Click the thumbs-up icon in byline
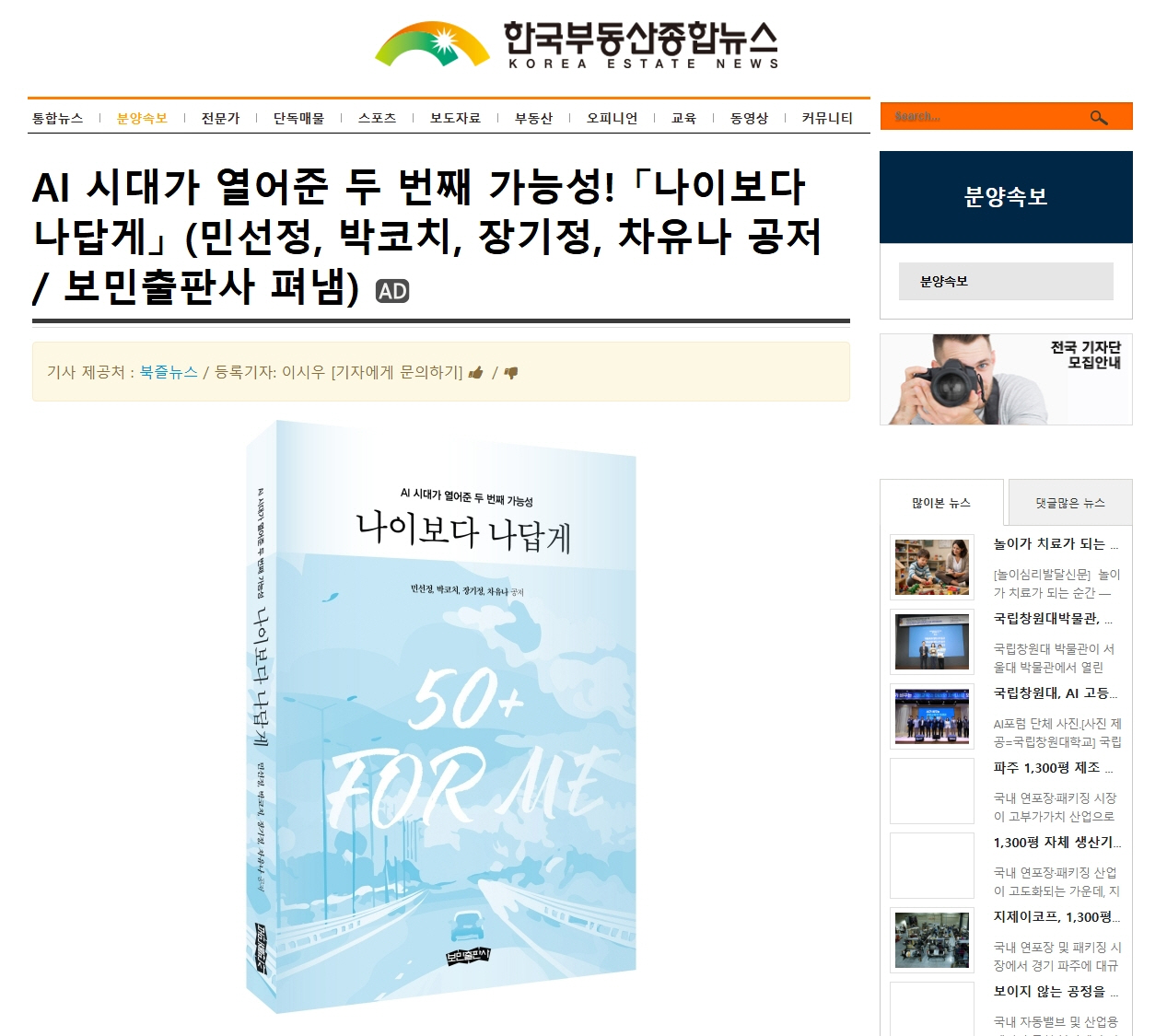 [475, 373]
